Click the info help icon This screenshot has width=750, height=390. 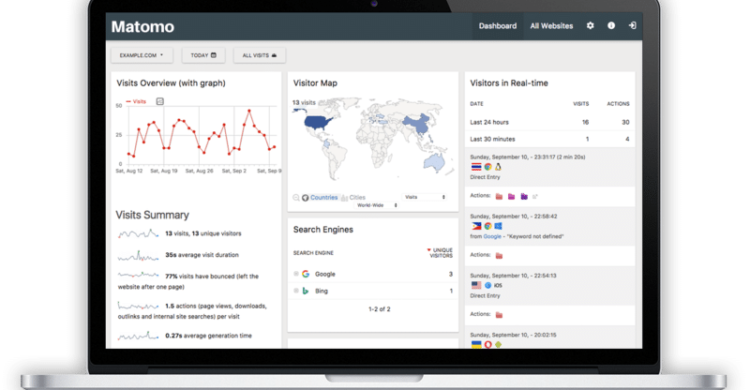611,26
